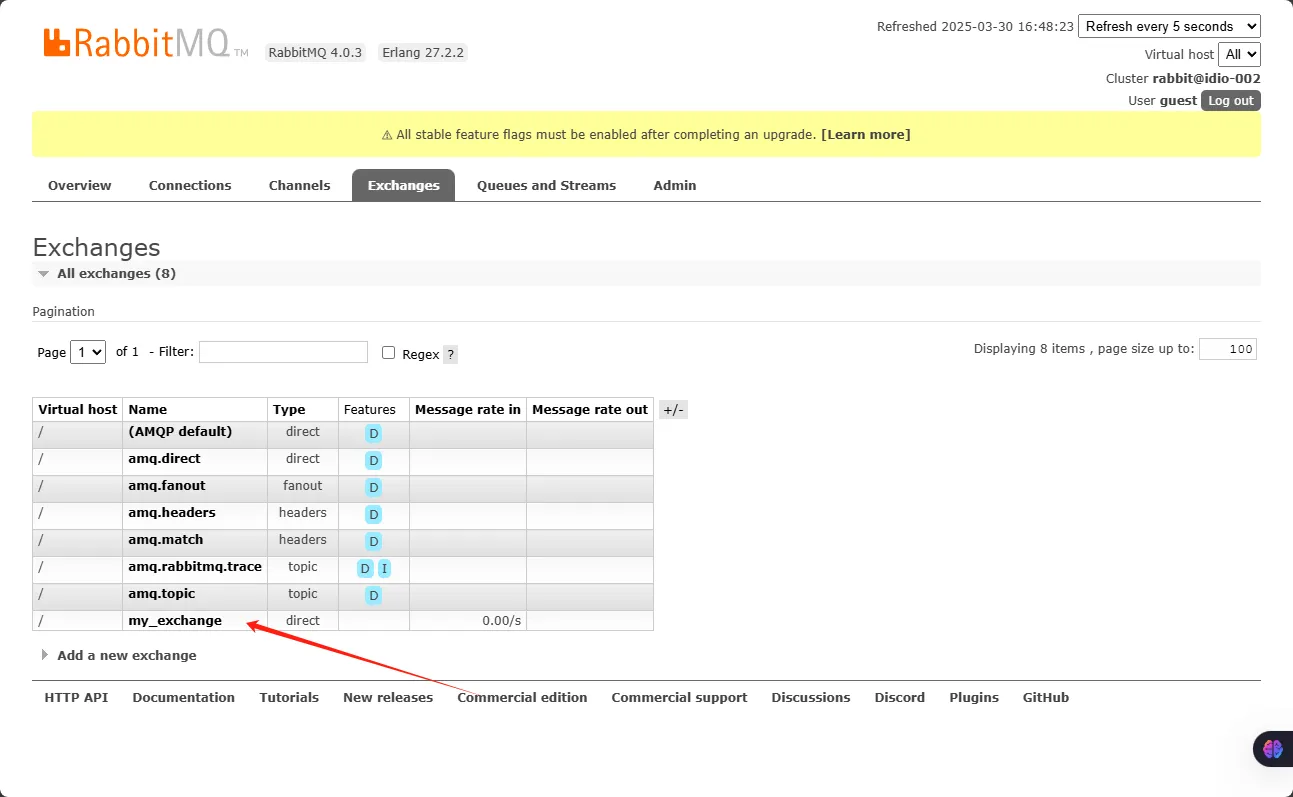Open the amq.fanout exchange

tap(167, 485)
